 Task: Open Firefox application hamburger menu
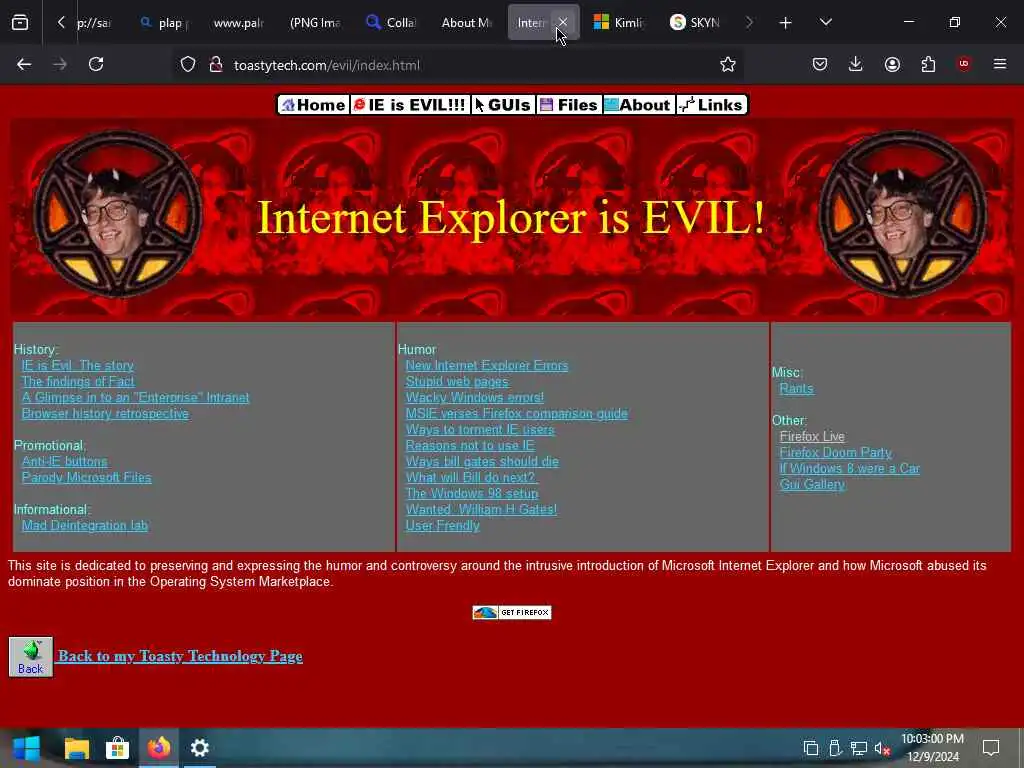pos(1000,64)
